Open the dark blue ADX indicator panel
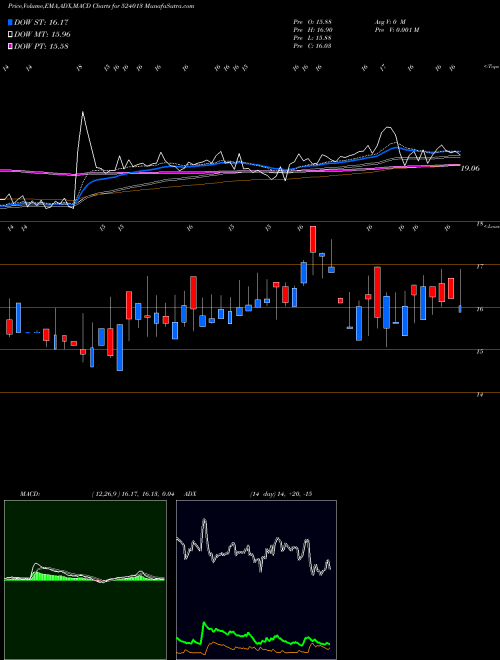 click(256, 580)
